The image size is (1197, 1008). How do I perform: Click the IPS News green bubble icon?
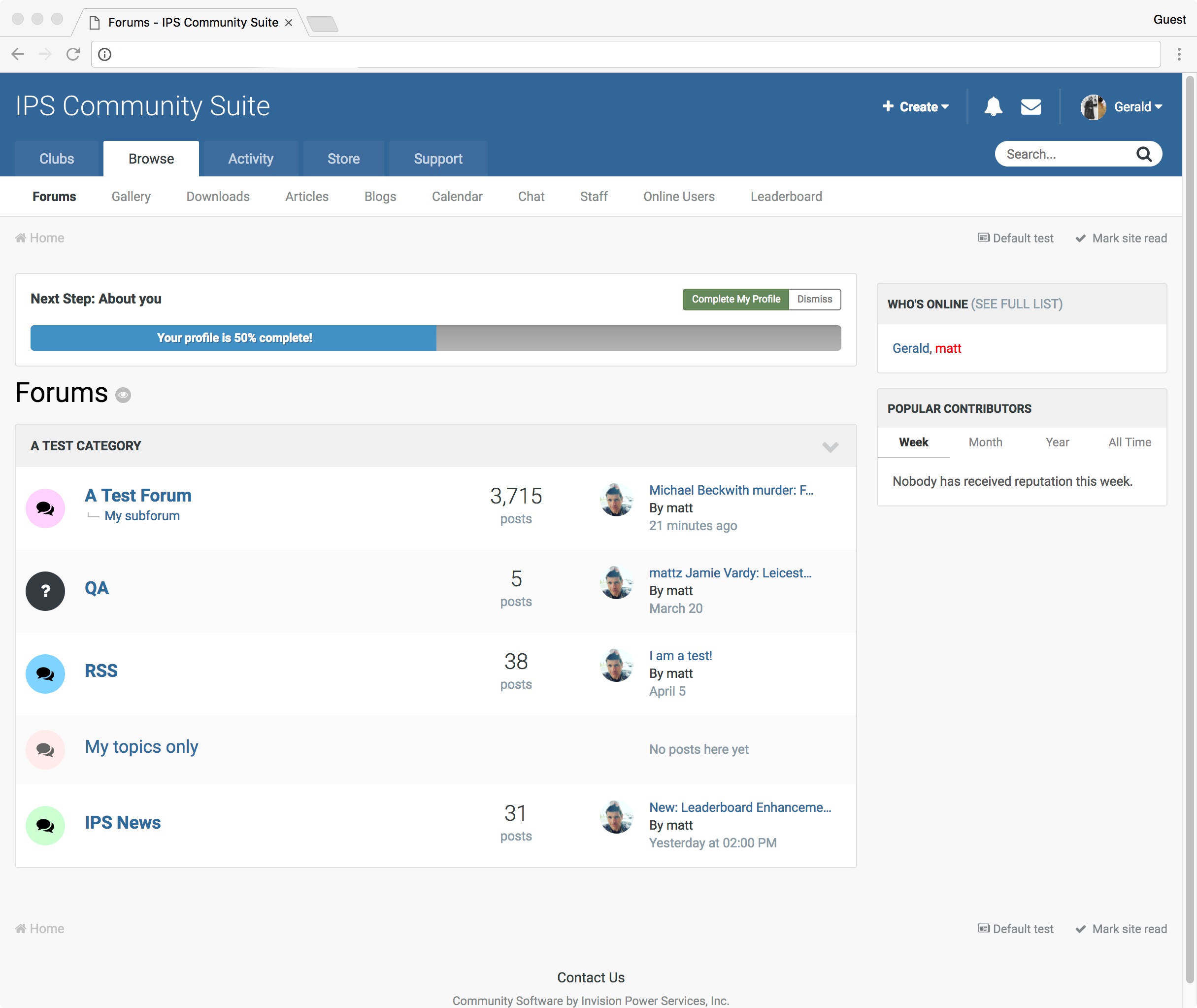pos(45,825)
